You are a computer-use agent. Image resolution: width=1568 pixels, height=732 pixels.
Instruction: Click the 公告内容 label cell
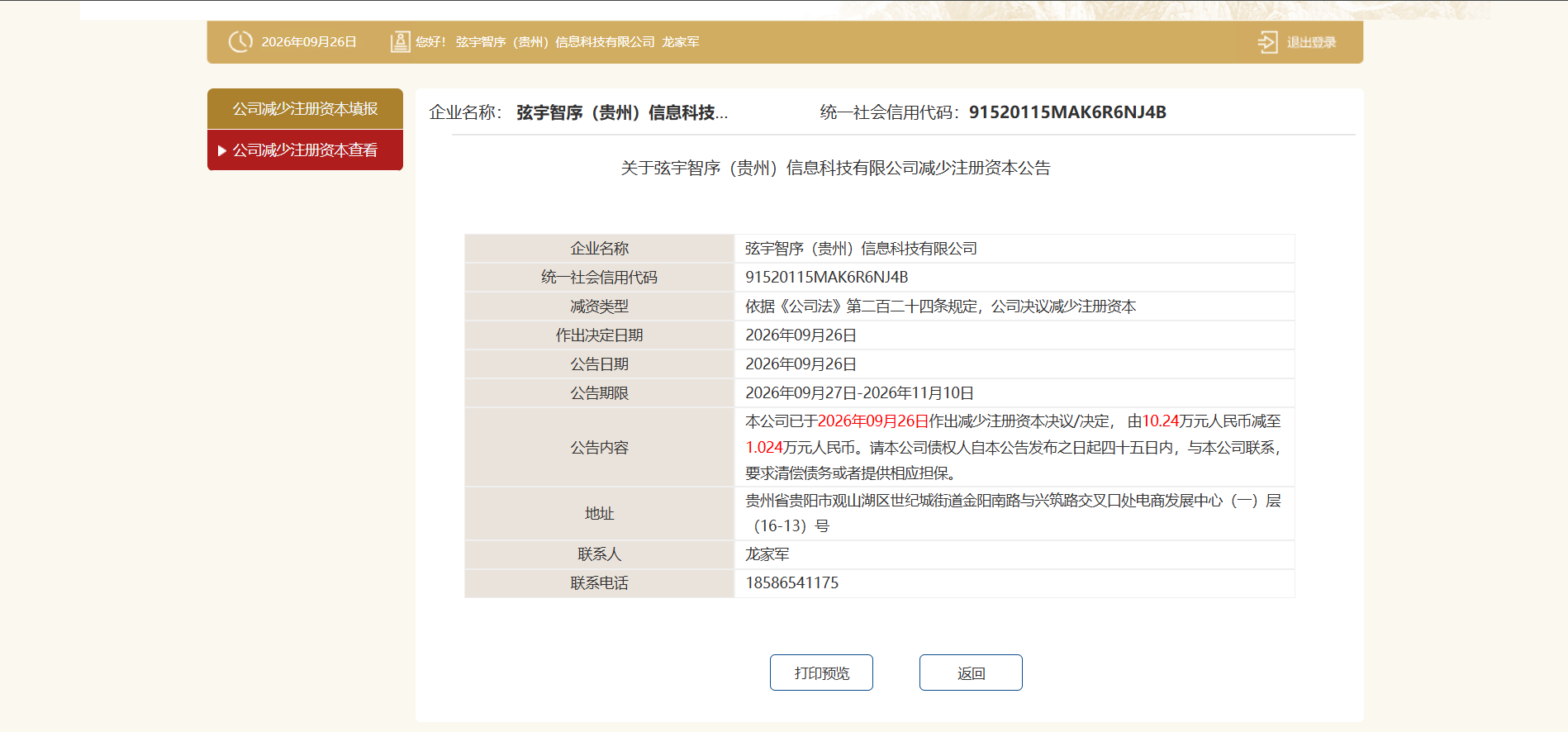point(600,447)
